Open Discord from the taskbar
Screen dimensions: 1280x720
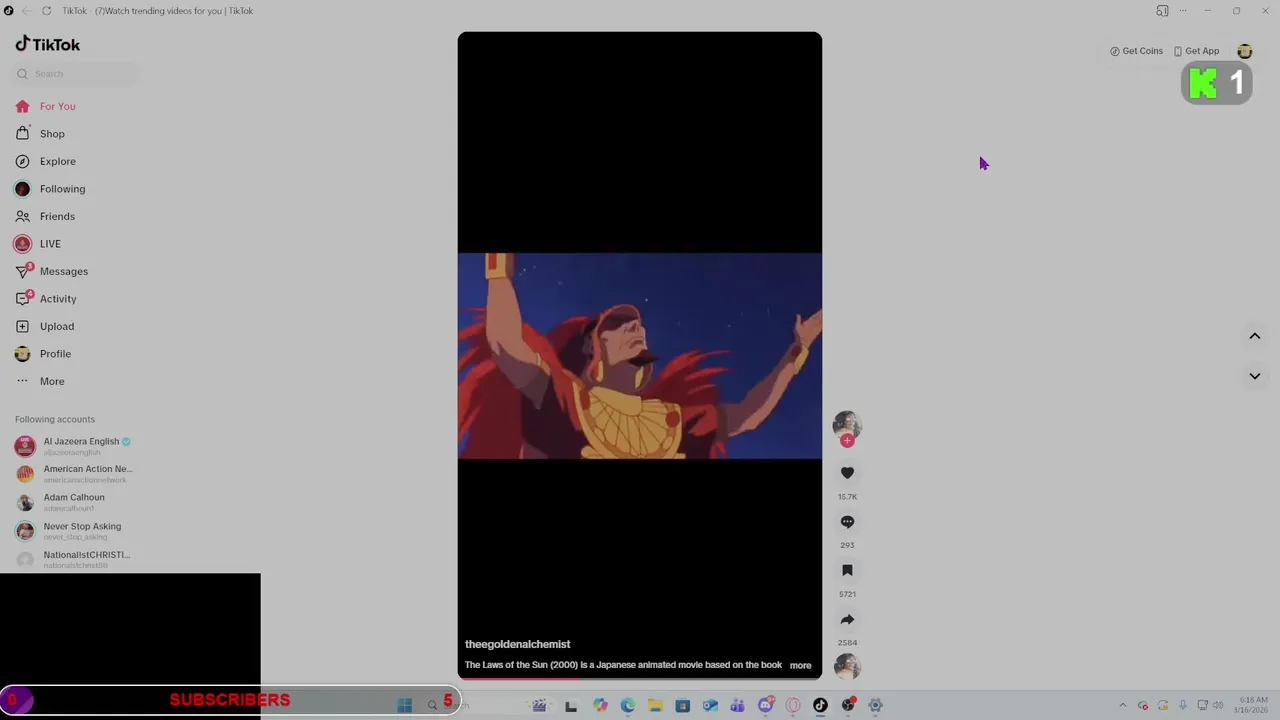click(x=766, y=705)
